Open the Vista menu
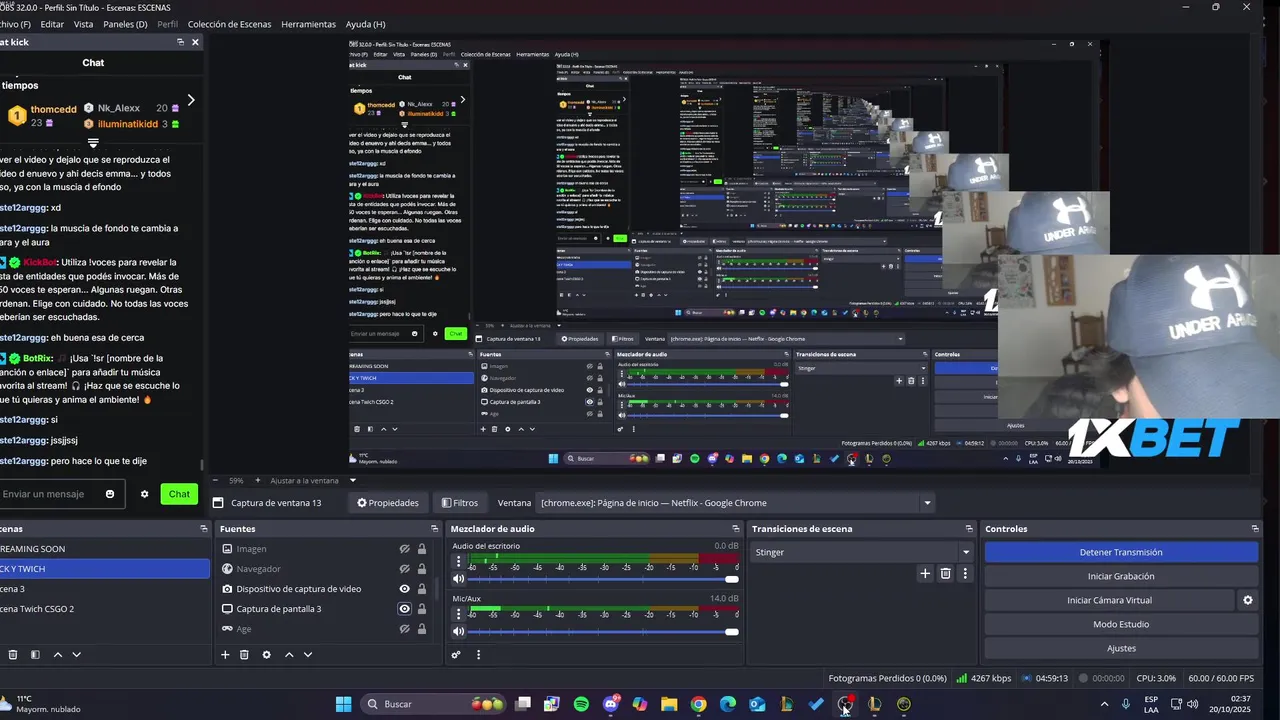The width and height of the screenshot is (1280, 720). pos(83,24)
